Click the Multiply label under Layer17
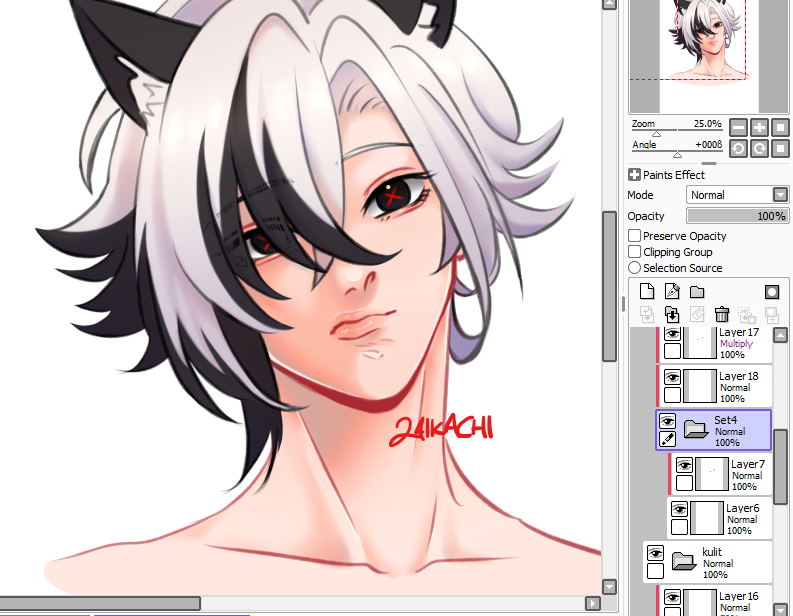 coord(736,343)
